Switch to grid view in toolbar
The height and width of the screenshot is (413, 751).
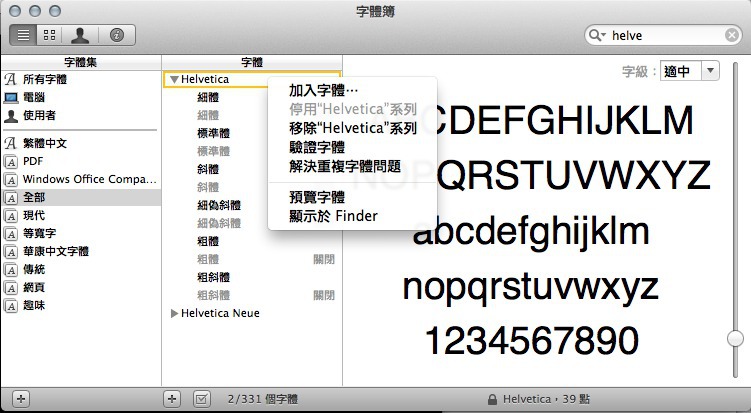click(49, 35)
